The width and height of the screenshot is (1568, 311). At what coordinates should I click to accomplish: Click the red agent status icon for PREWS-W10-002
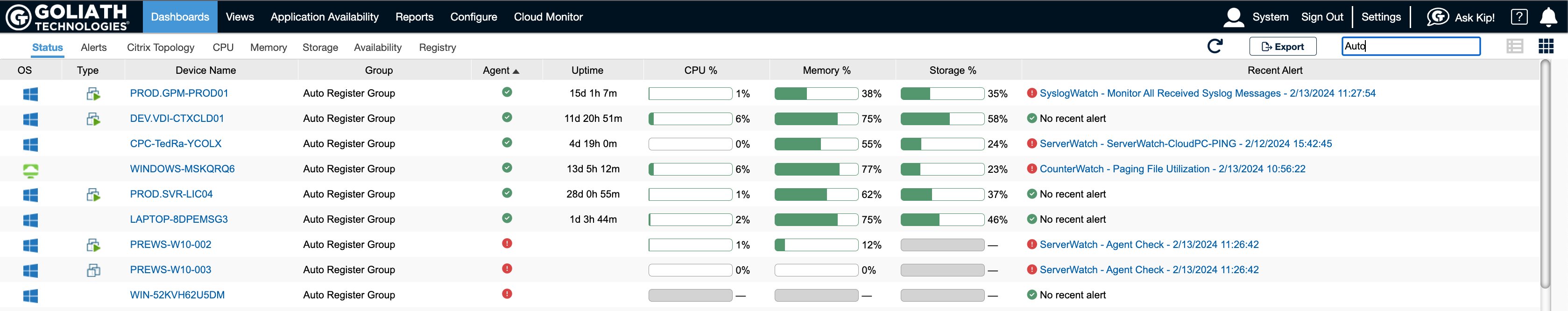pos(507,244)
